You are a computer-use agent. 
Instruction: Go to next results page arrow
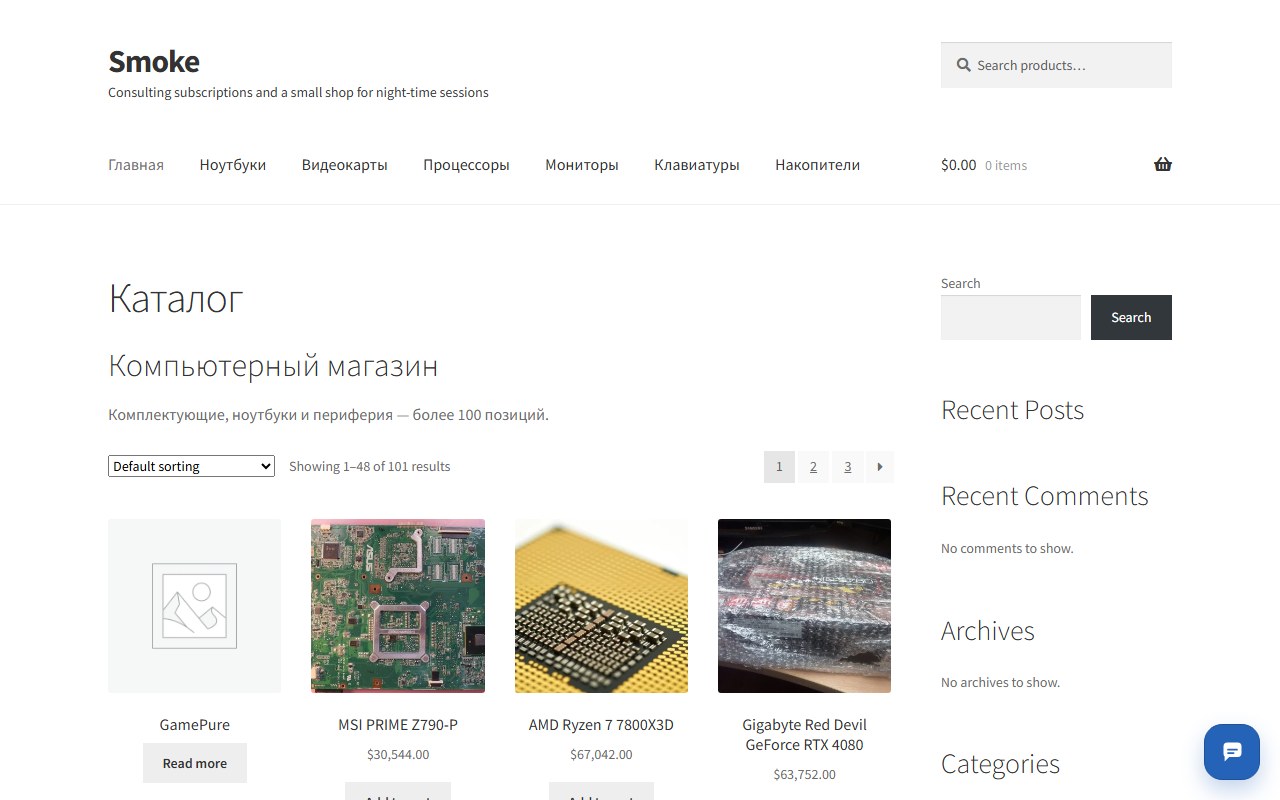point(879,467)
